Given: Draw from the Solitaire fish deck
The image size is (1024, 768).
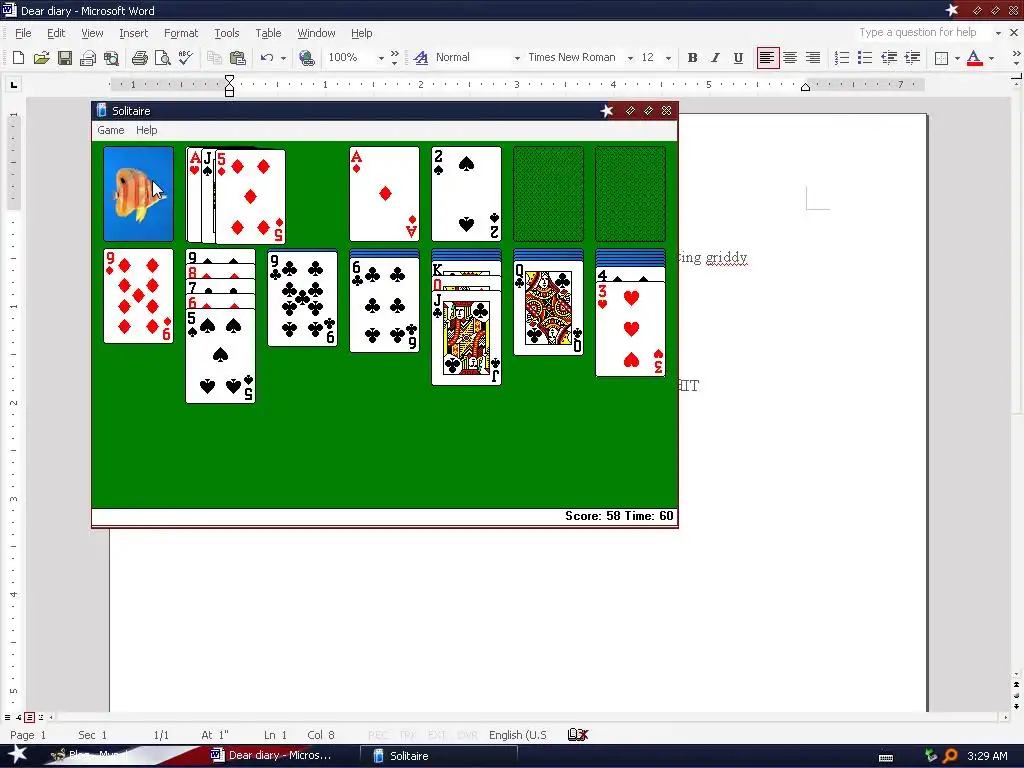Looking at the screenshot, I should (x=138, y=194).
